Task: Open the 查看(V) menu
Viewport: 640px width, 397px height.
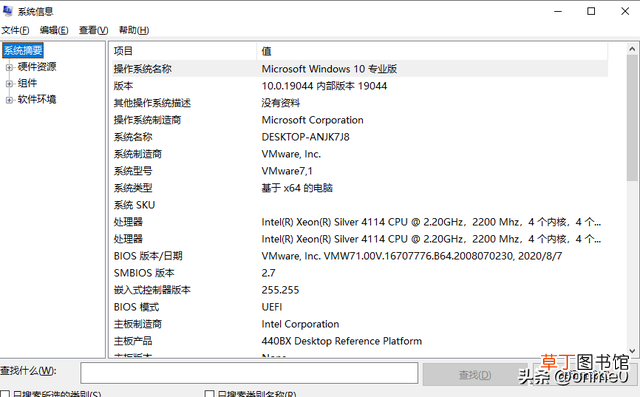Action: tap(93, 30)
